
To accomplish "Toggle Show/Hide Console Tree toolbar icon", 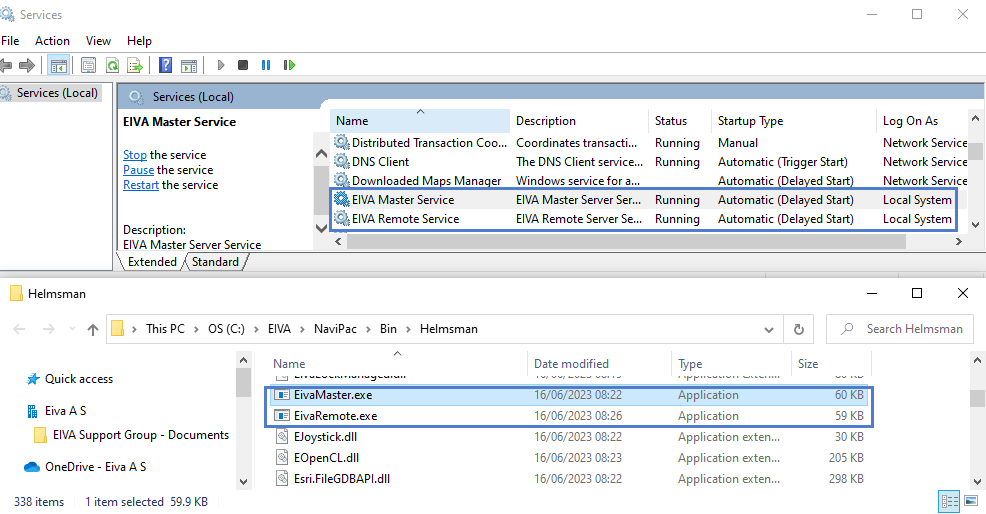I will 58,65.
